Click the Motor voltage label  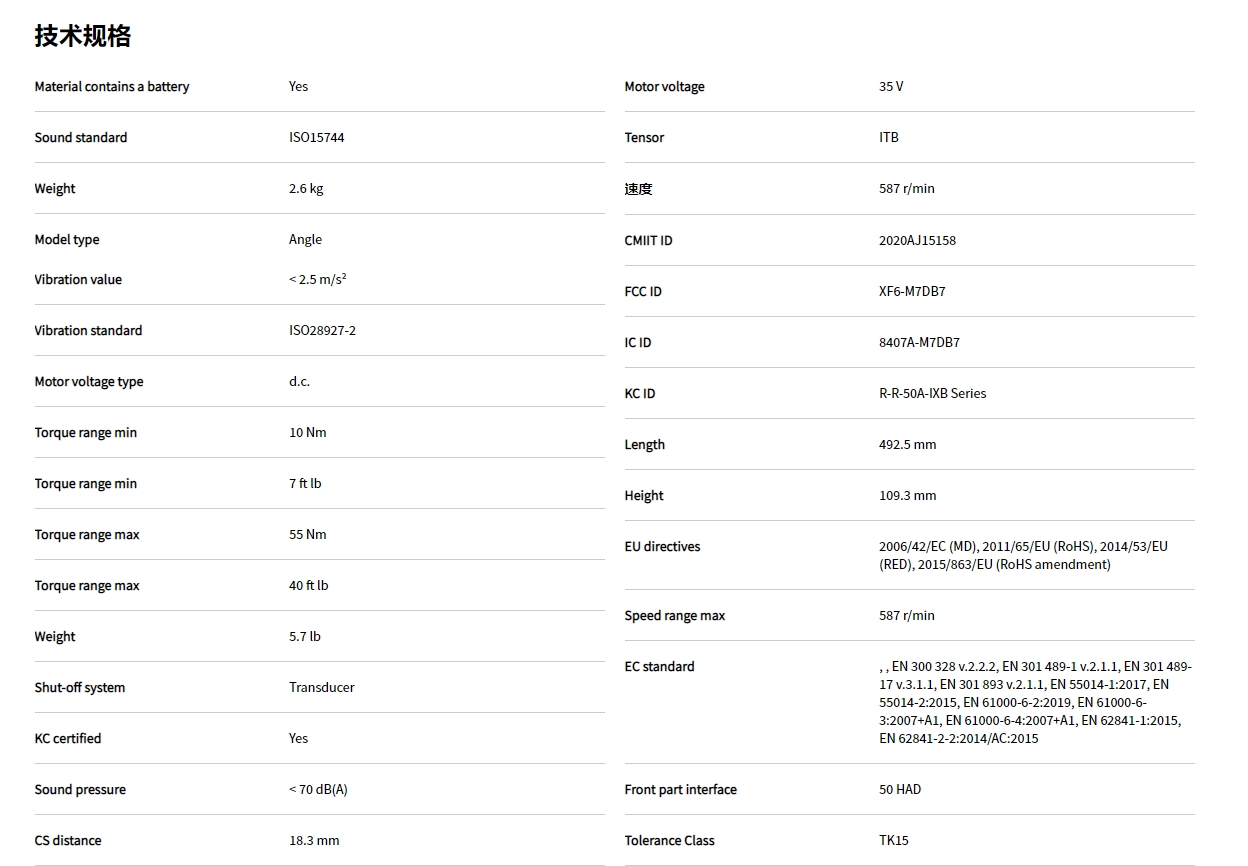tap(664, 87)
